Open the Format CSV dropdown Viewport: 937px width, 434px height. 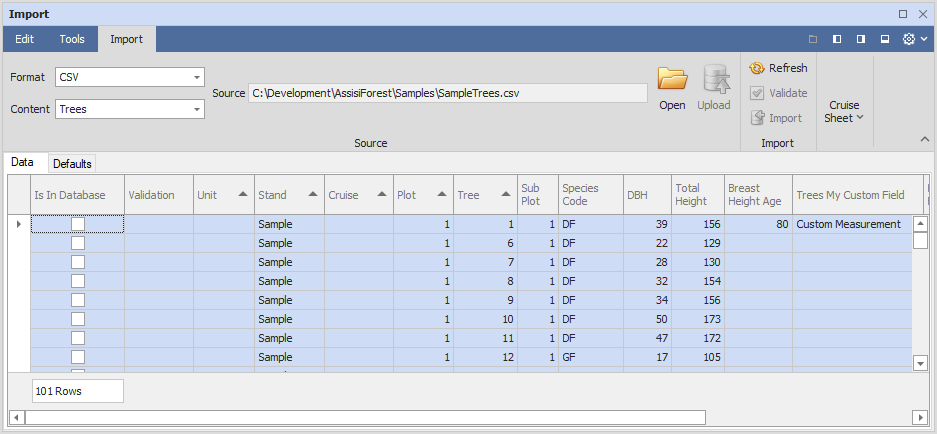click(197, 77)
